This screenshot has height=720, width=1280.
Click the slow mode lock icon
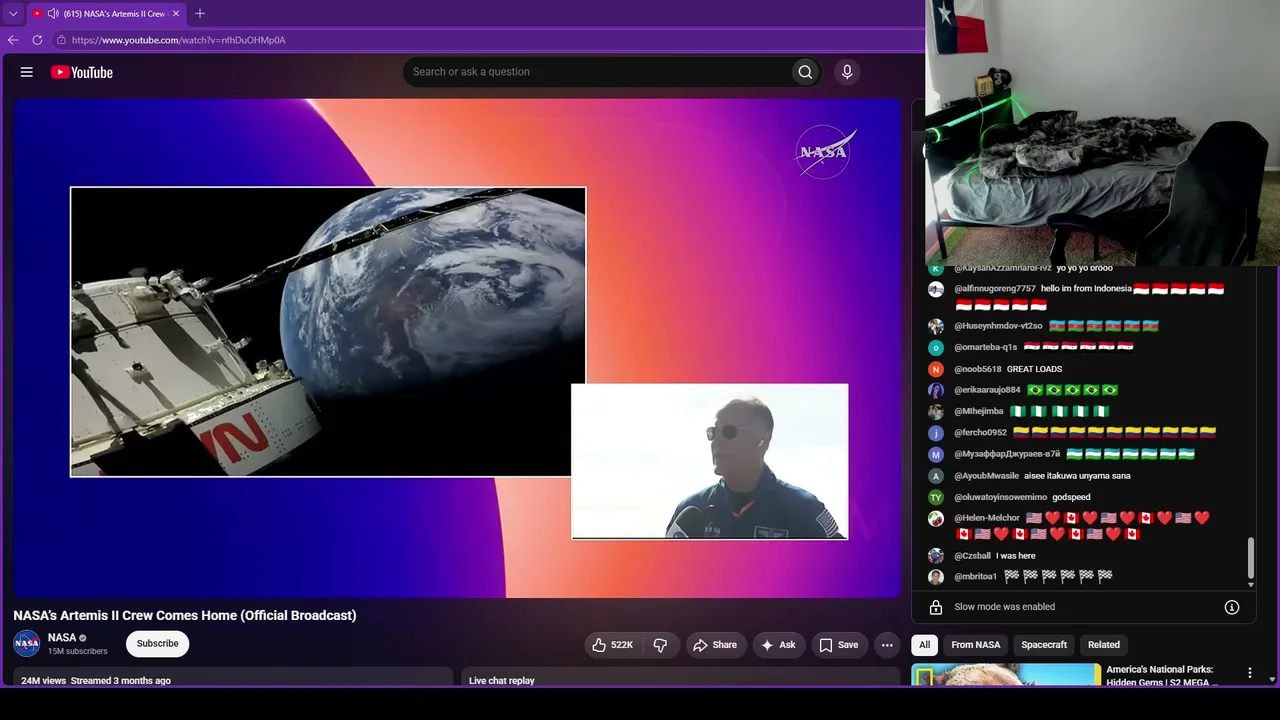tap(936, 607)
